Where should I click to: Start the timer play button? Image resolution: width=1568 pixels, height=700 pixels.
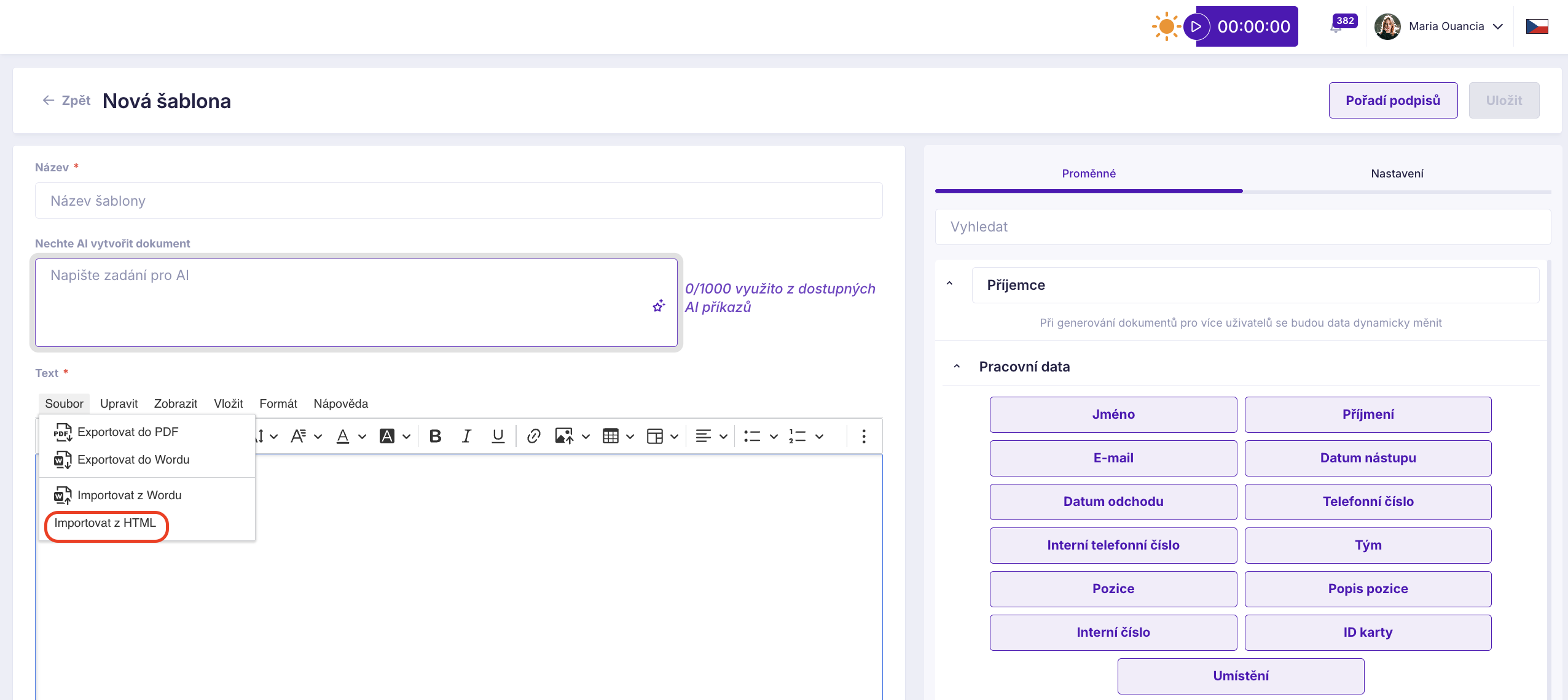point(1196,26)
